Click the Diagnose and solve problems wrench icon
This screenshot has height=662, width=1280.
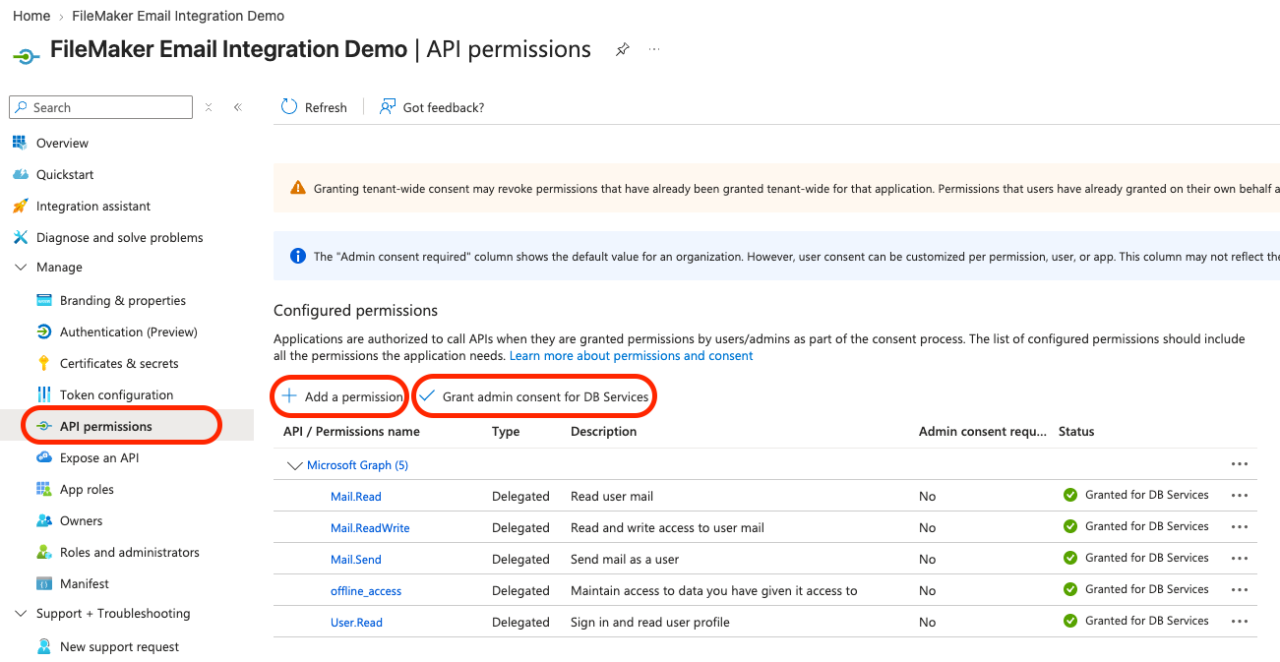(20, 237)
